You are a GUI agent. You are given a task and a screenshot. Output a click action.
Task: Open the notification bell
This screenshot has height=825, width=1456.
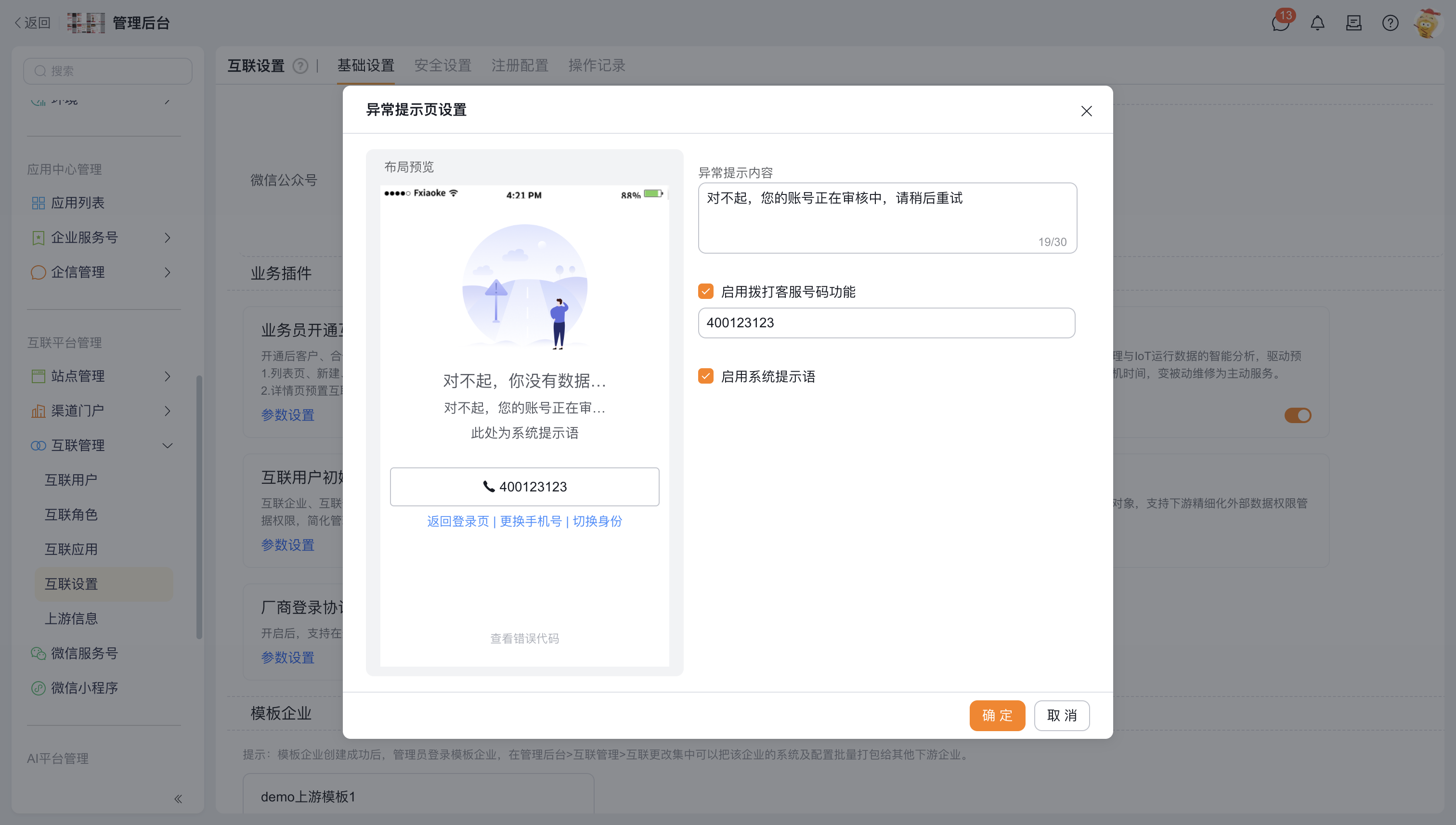pos(1317,23)
